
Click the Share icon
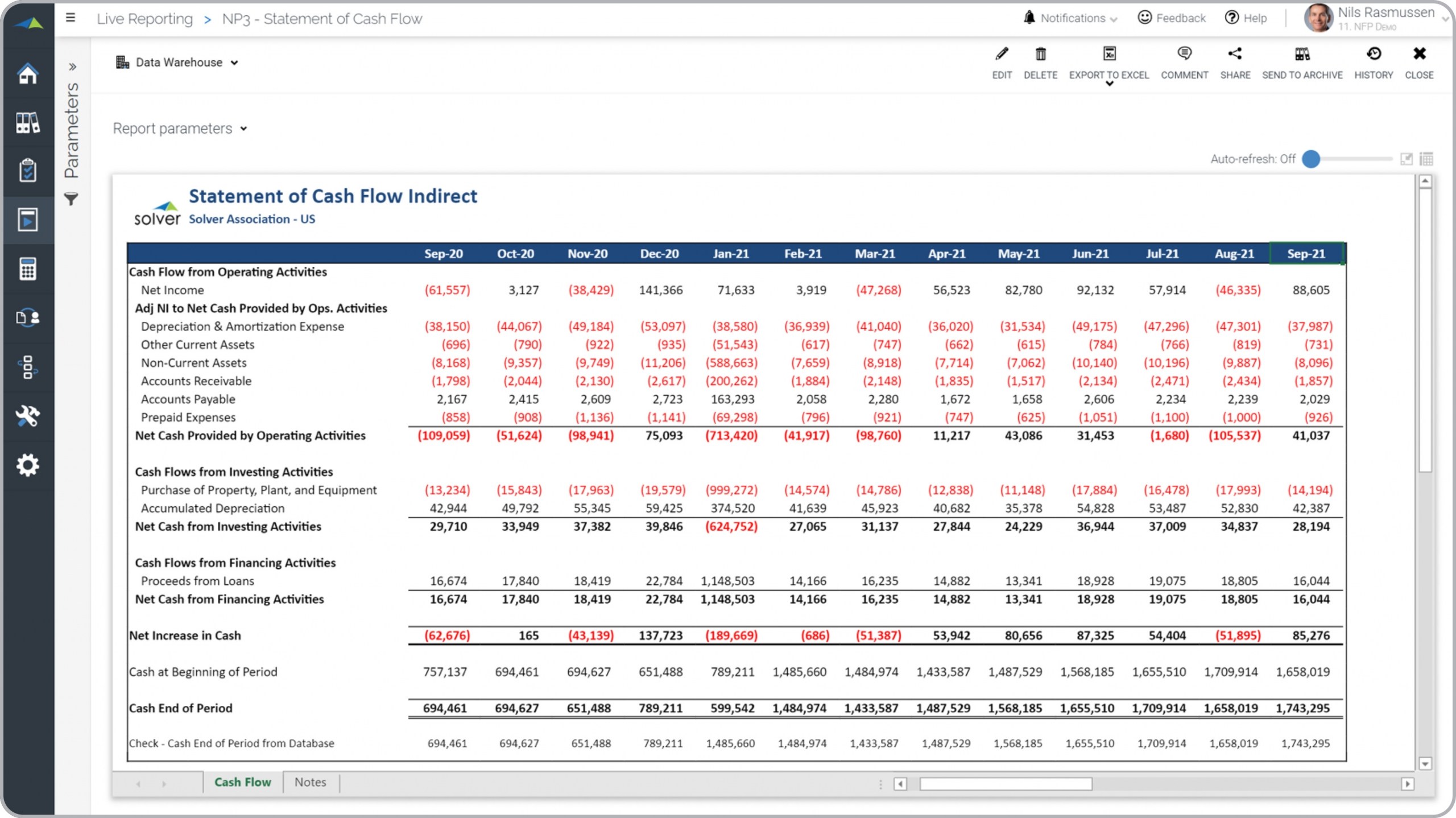point(1235,55)
